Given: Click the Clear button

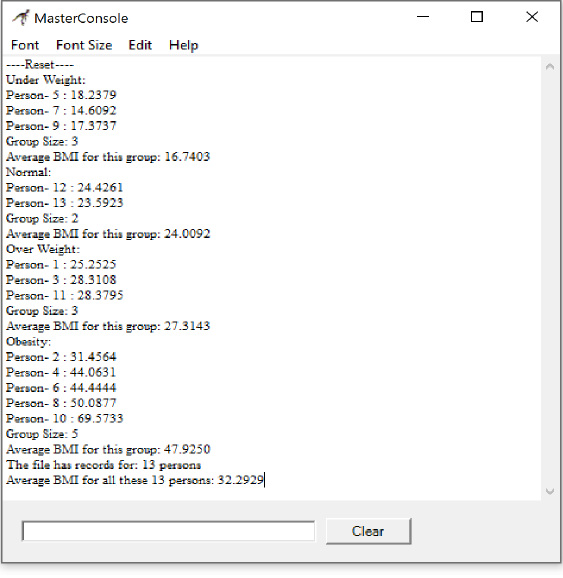Looking at the screenshot, I should point(368,531).
